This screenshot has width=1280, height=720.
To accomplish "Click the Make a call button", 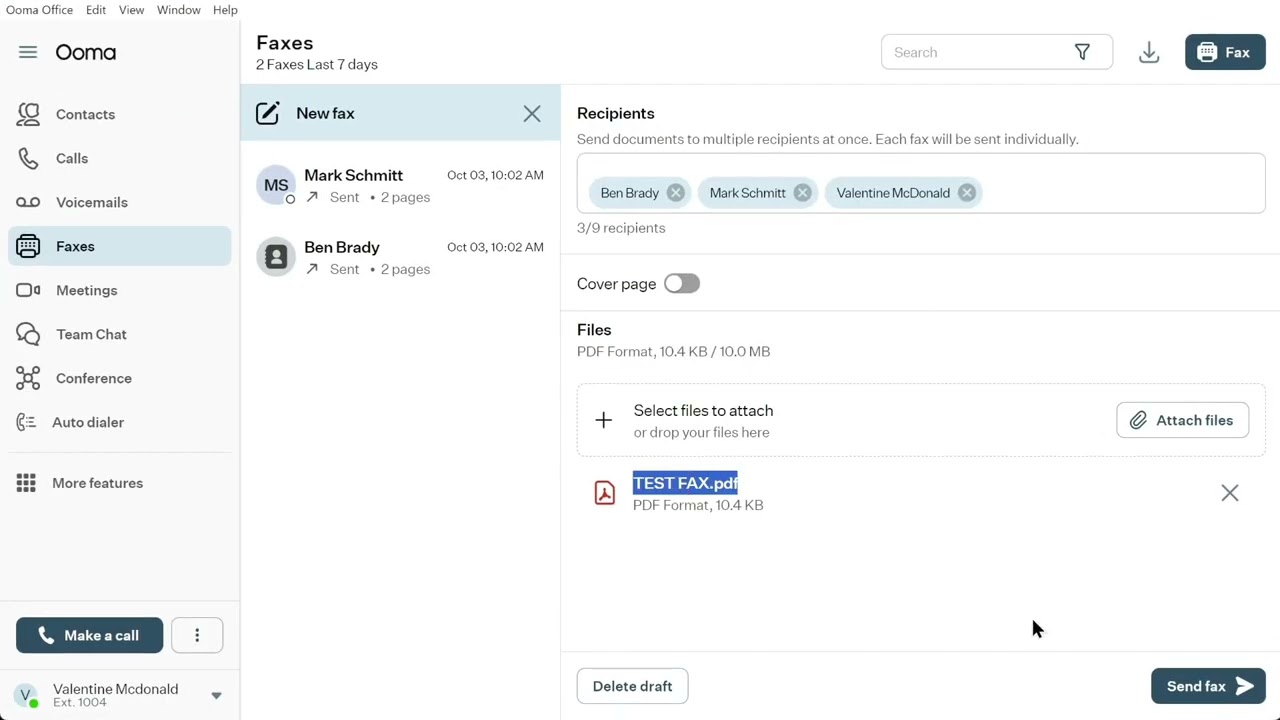I will pos(89,635).
